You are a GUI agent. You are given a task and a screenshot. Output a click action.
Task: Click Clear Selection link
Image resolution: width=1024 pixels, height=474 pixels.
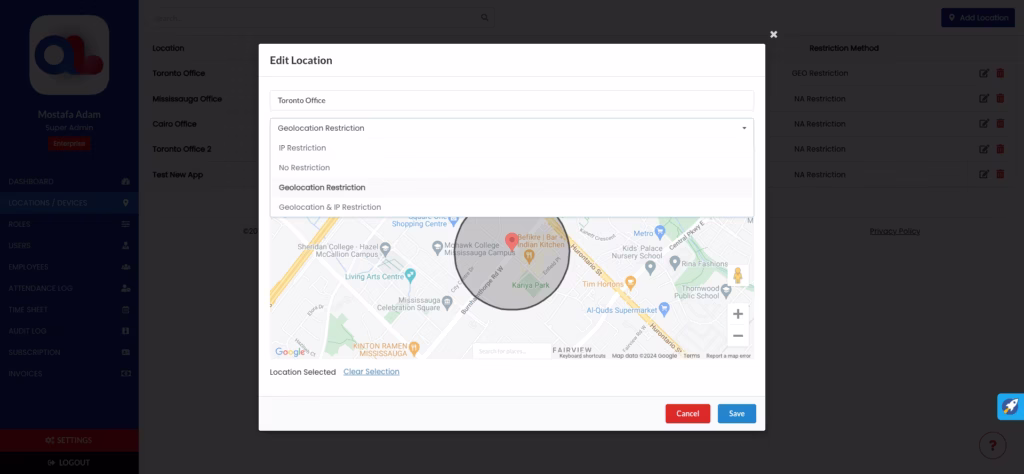(371, 371)
